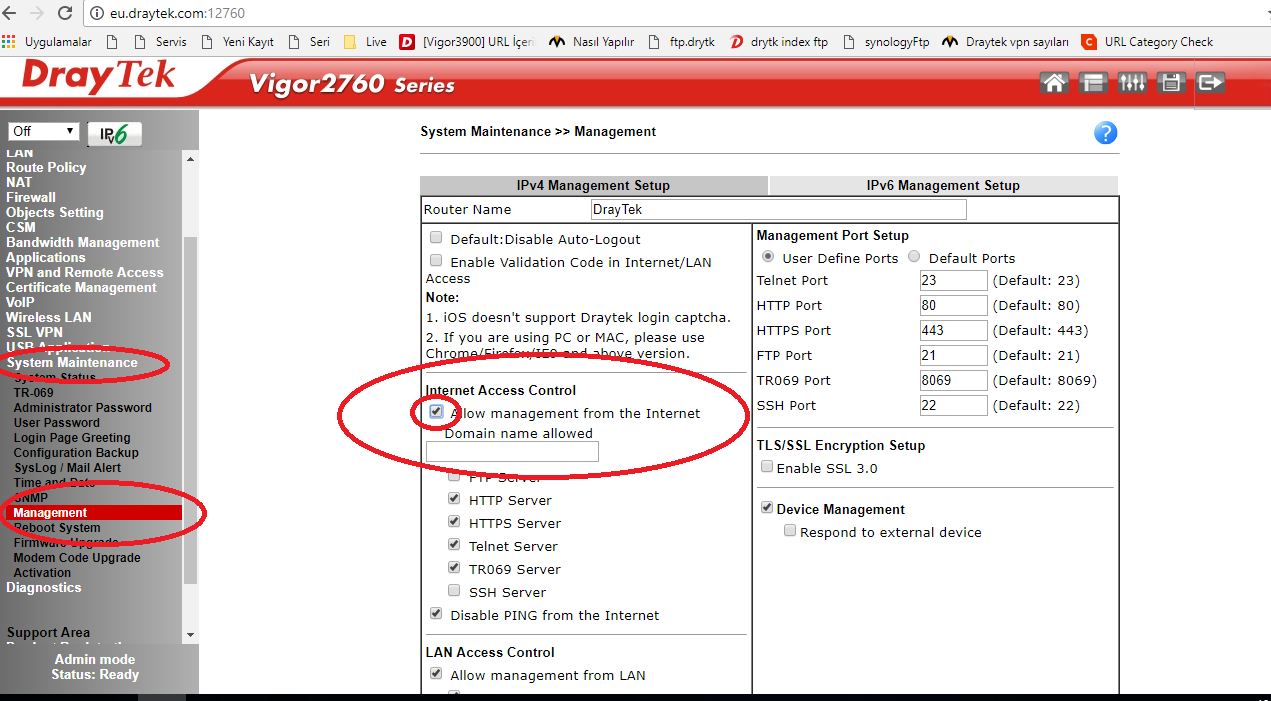Open the Uygulamalar apps grid icon
This screenshot has height=701, width=1271.
10,42
